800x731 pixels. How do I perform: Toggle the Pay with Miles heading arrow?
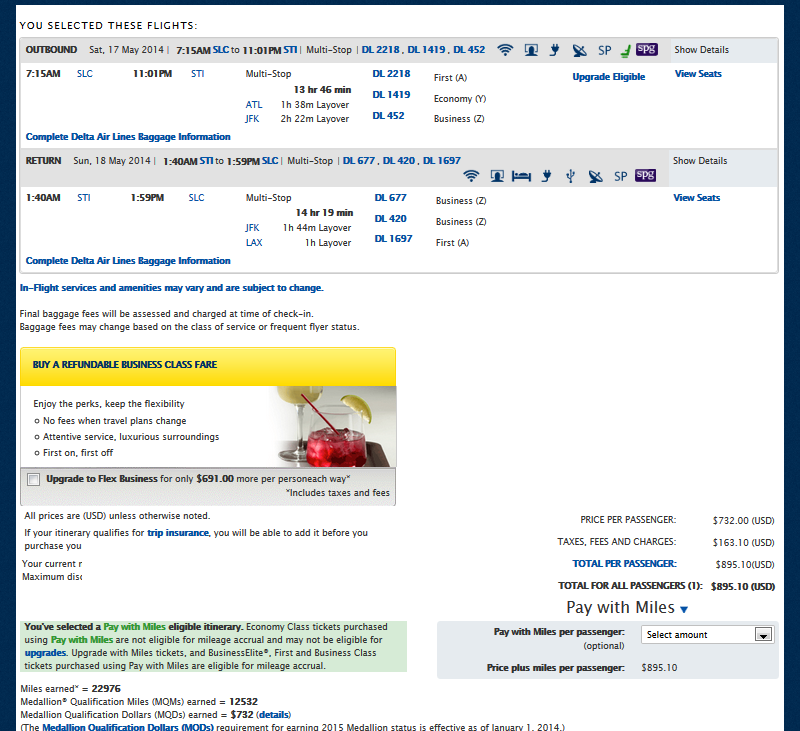click(684, 608)
